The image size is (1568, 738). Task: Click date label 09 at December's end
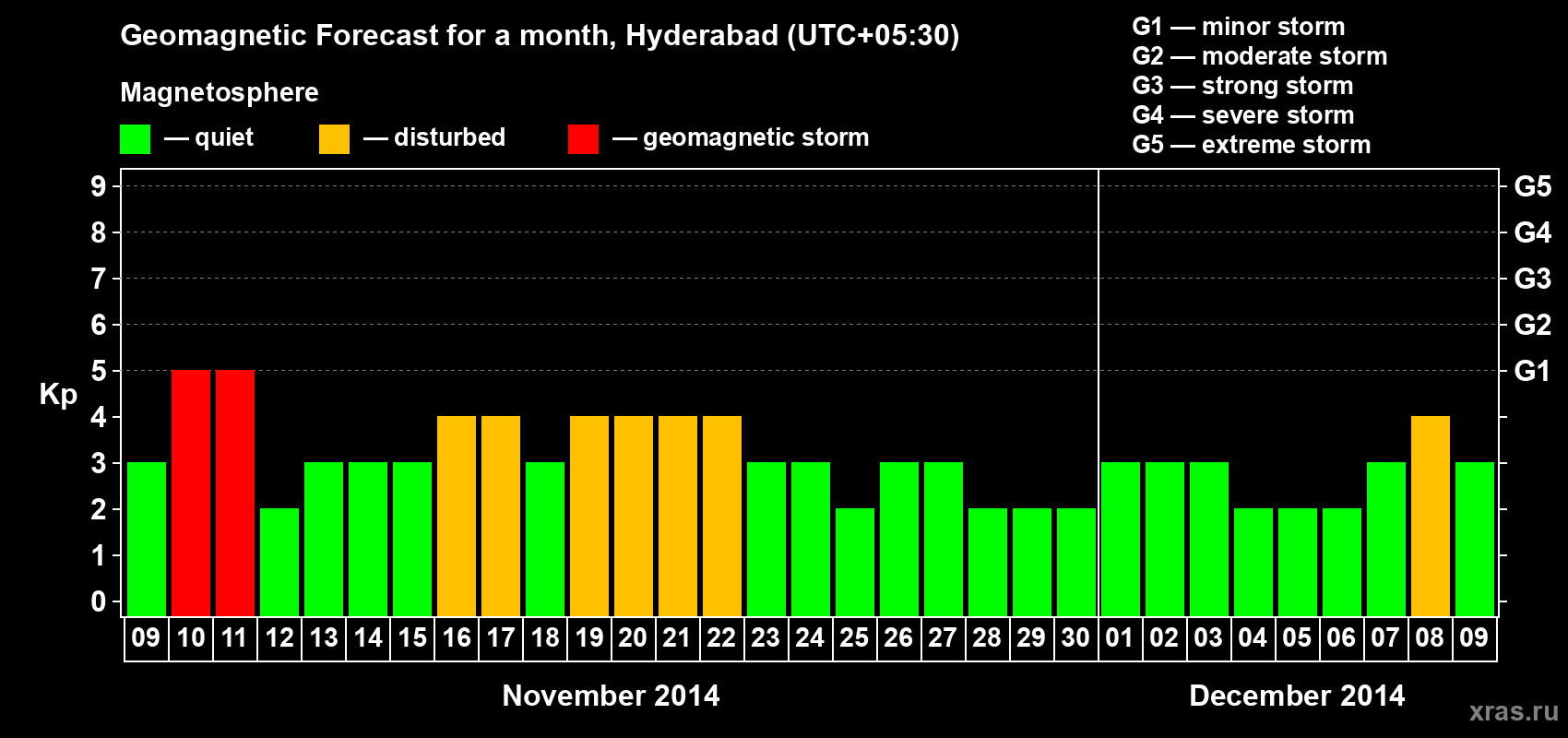pos(1474,638)
